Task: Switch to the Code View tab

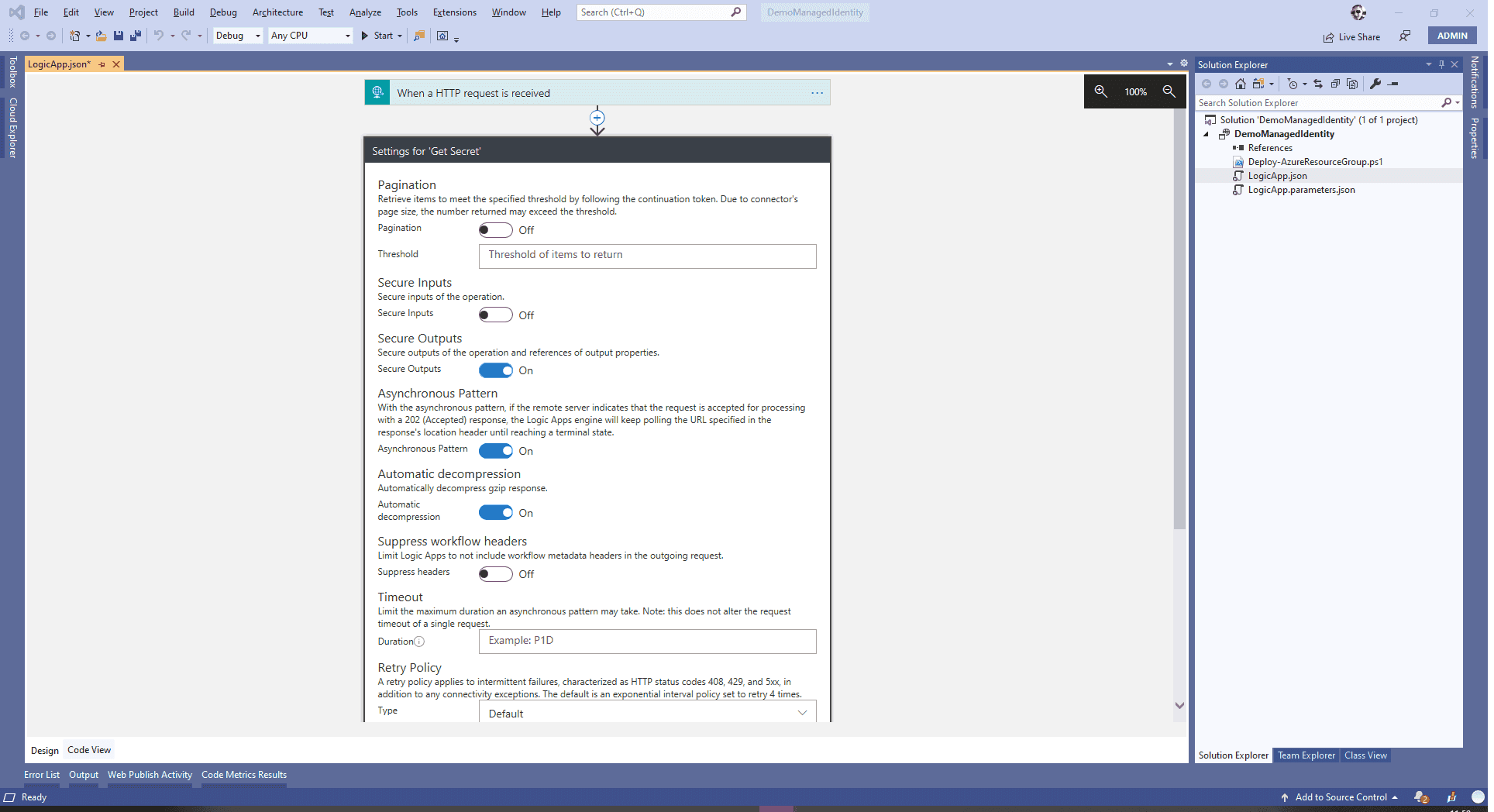Action: (x=89, y=750)
